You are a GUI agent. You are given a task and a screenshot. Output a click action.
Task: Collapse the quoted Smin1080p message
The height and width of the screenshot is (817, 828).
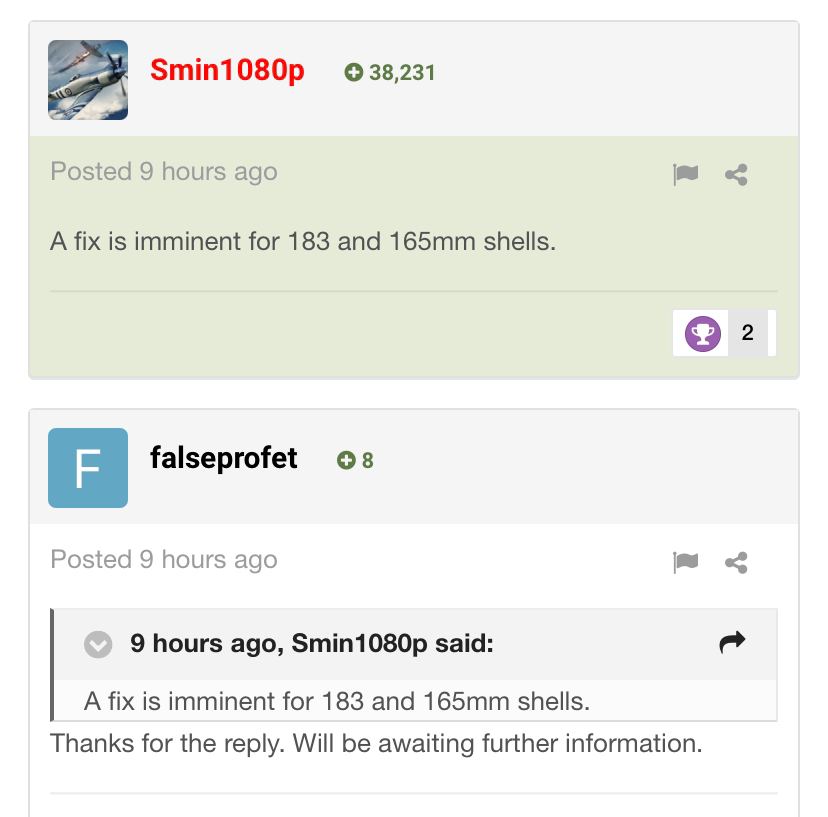[x=98, y=644]
